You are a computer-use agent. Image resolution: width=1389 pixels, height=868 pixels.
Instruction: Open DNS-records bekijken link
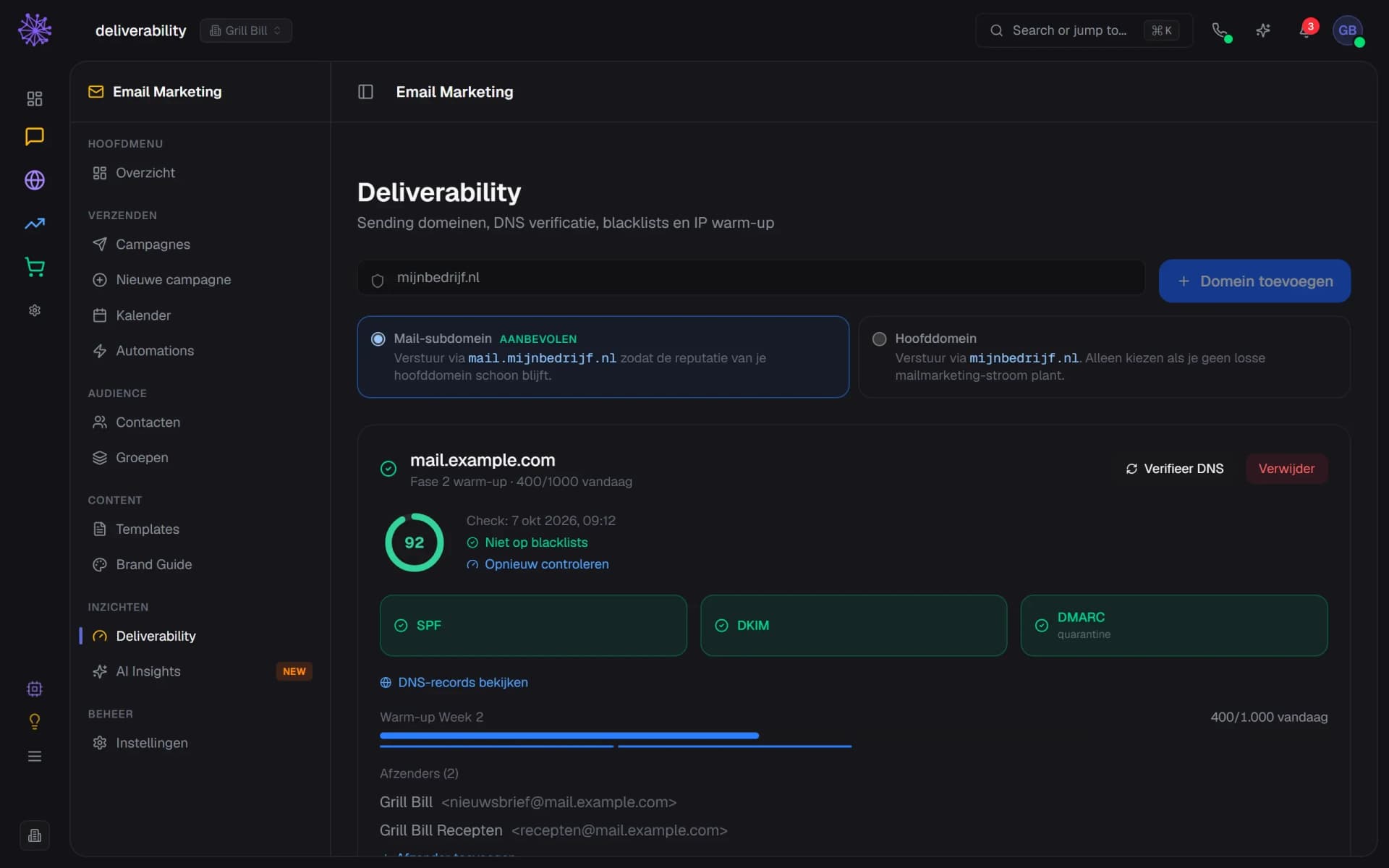point(454,682)
